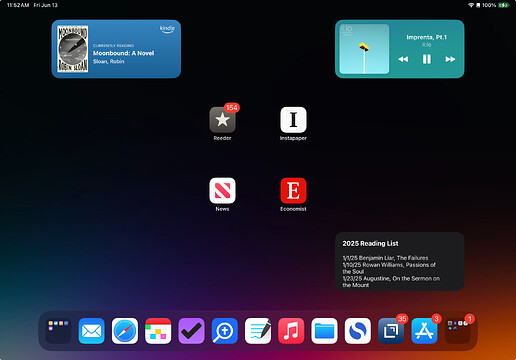Open Safari from the dock
Image resolution: width=516 pixels, height=360 pixels.
coord(125,331)
